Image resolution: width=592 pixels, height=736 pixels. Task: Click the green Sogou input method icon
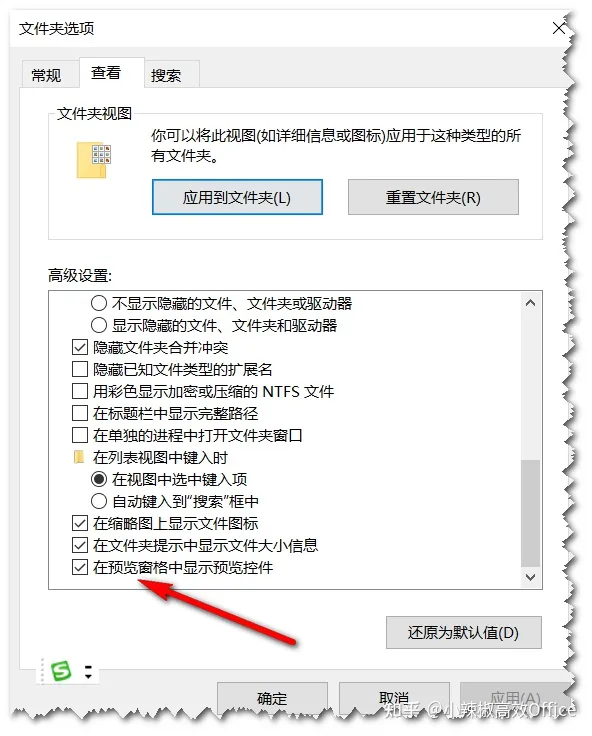[x=62, y=671]
